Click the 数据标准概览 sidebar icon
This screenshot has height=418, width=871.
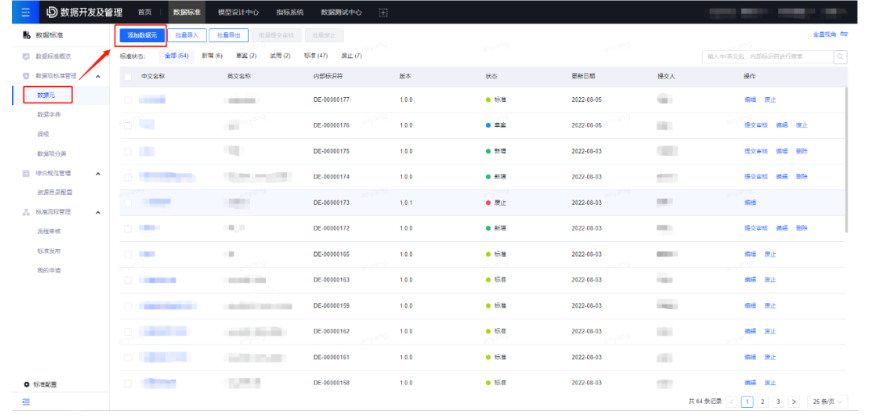coord(26,56)
